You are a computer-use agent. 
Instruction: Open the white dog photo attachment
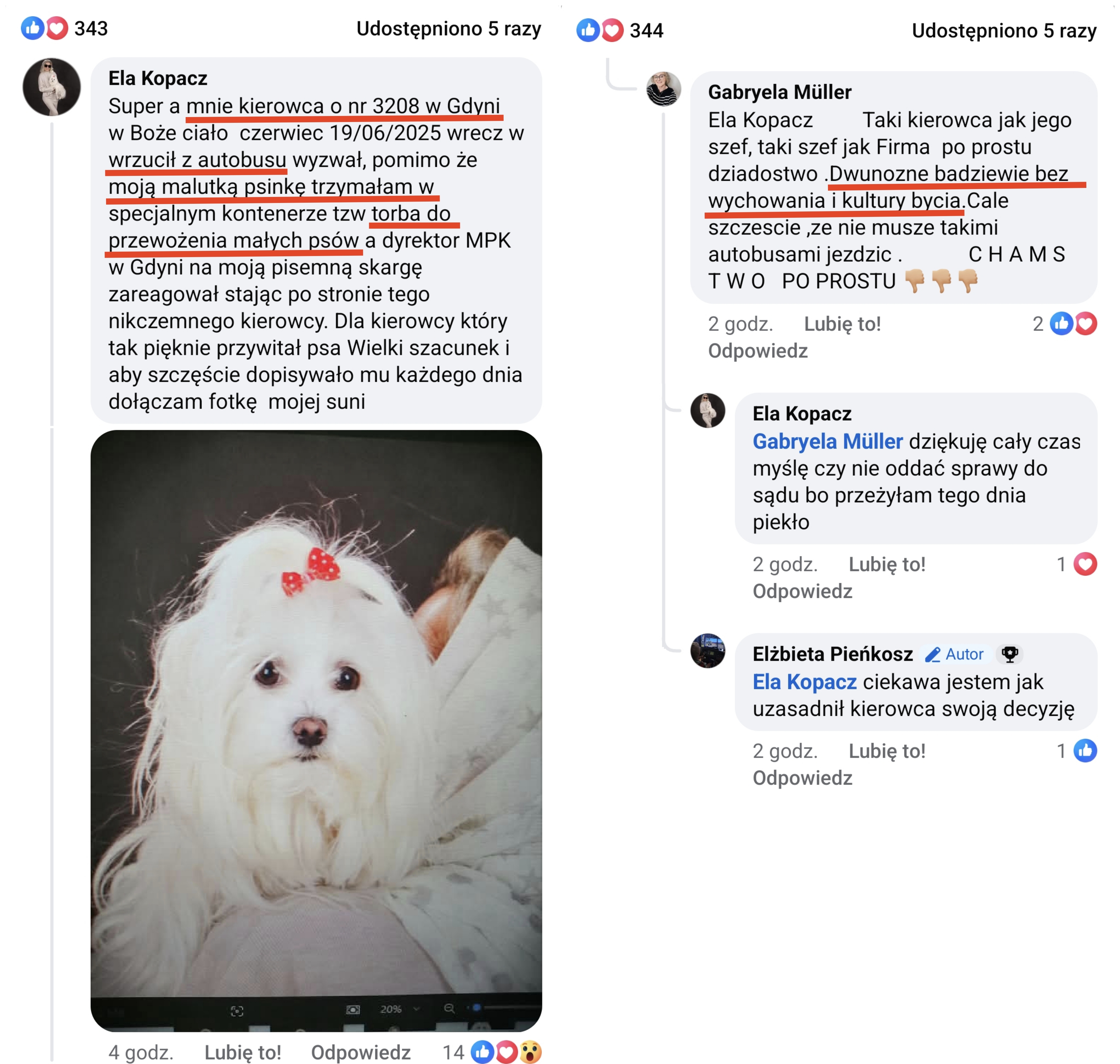coord(316,731)
